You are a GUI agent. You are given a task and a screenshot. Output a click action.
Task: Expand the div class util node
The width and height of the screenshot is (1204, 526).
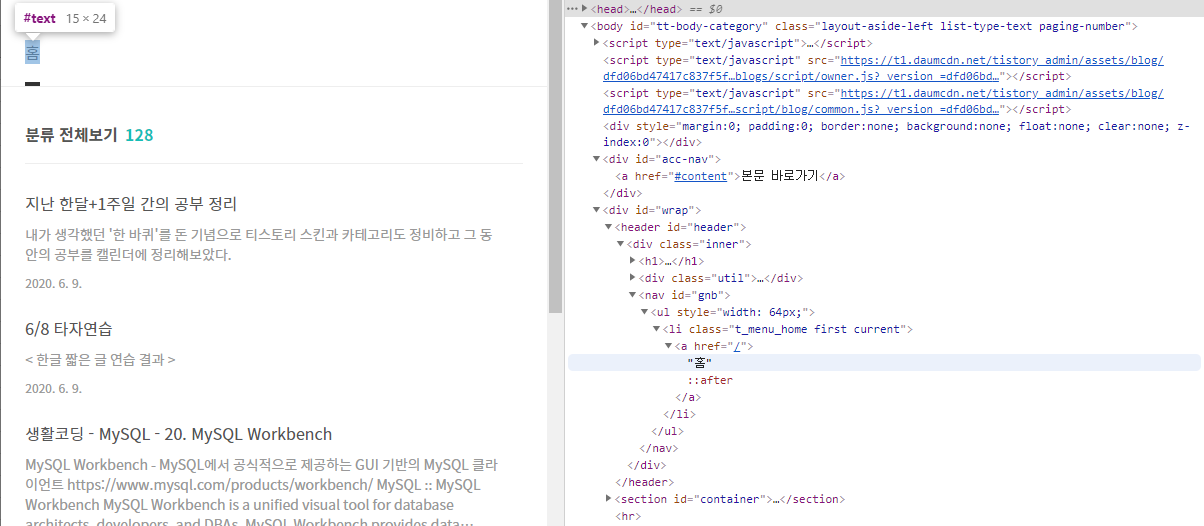(633, 278)
